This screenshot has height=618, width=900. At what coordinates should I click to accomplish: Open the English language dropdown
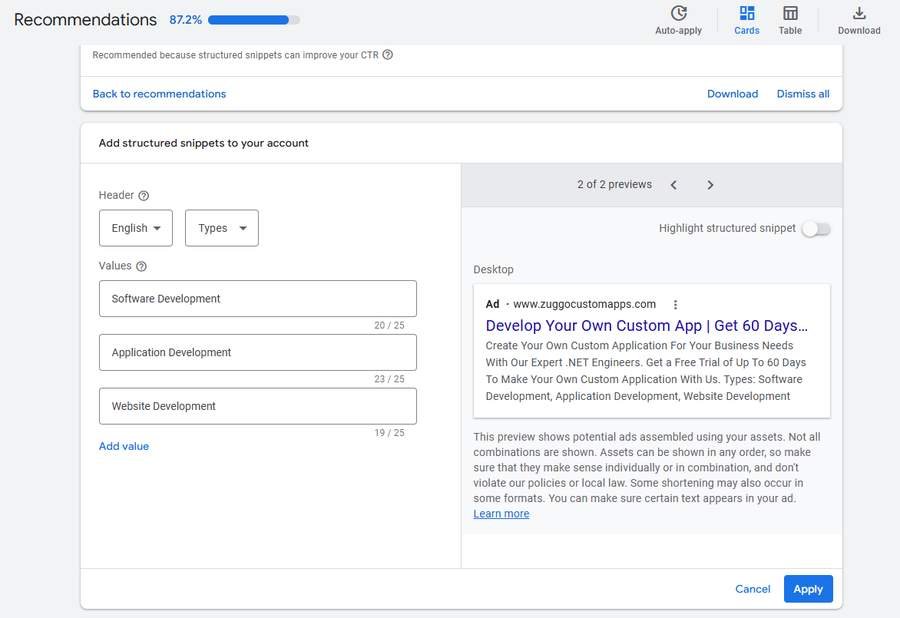coord(136,228)
